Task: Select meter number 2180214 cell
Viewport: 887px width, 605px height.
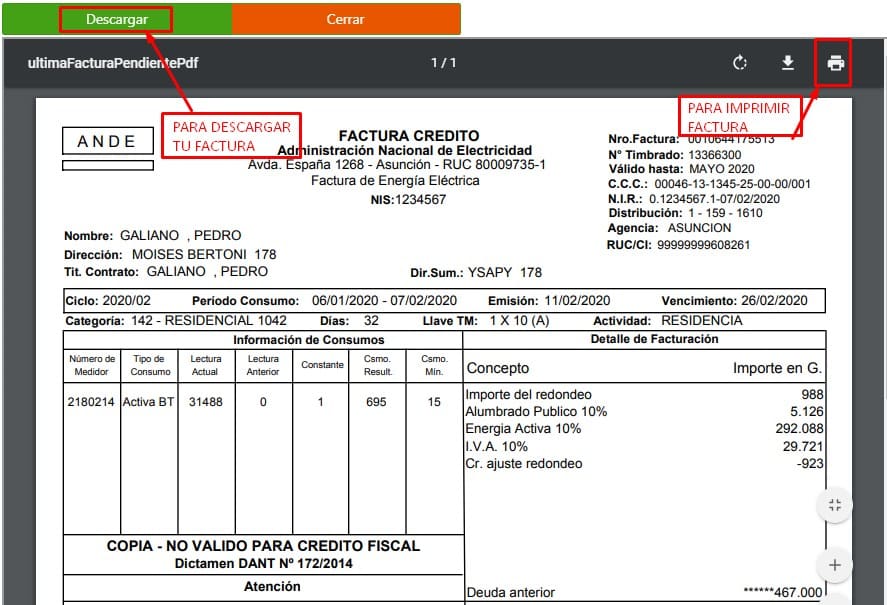Action: tap(91, 402)
